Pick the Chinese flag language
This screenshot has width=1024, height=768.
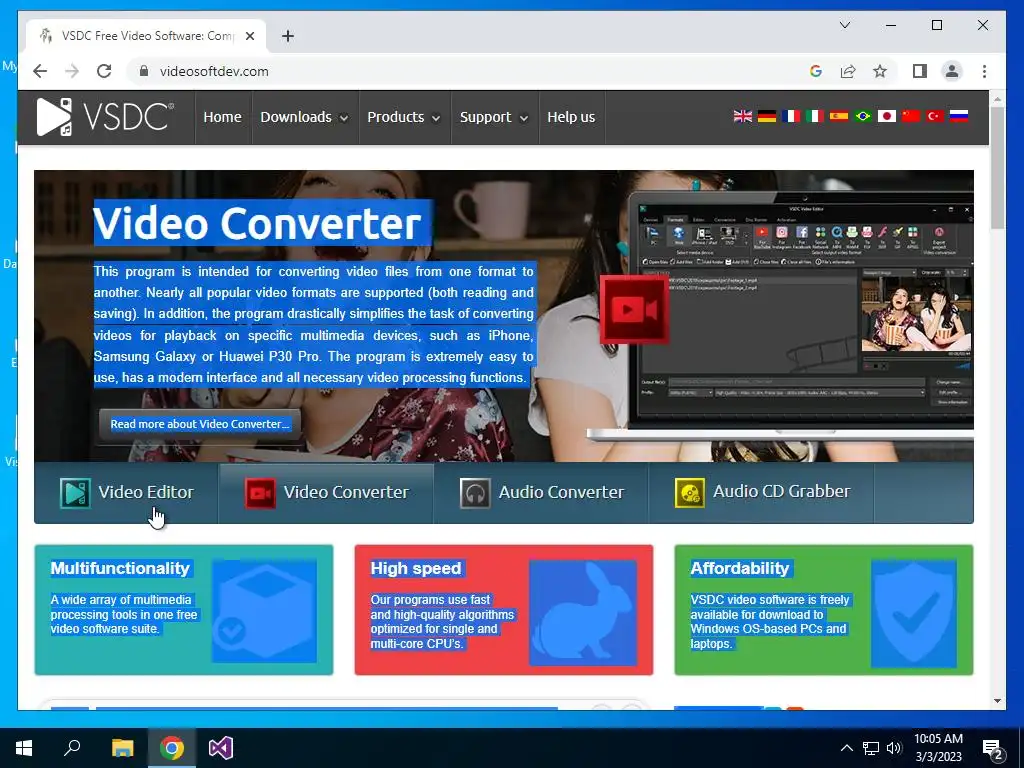(x=910, y=116)
